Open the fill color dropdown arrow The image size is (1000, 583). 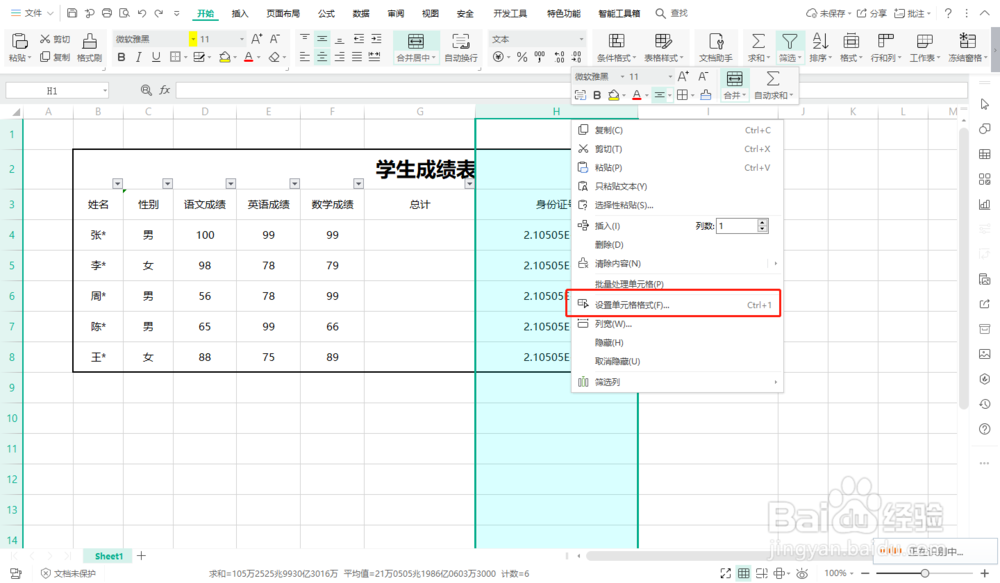coord(234,58)
